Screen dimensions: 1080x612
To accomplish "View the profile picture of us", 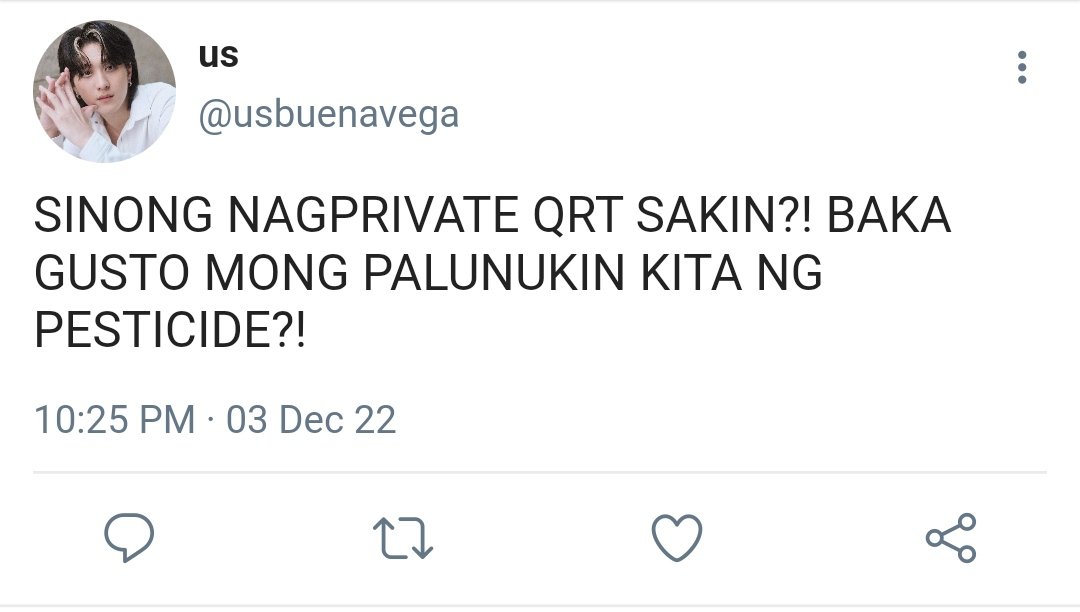I will coord(104,92).
